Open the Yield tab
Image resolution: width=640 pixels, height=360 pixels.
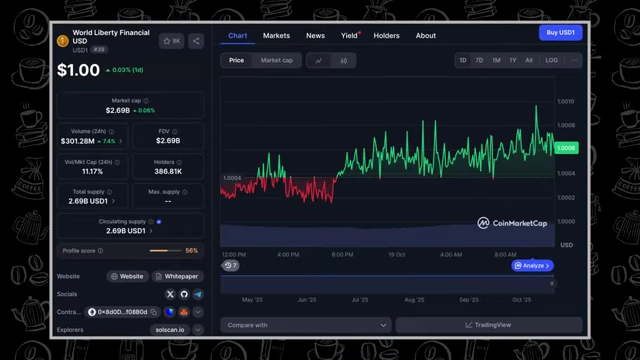click(349, 36)
